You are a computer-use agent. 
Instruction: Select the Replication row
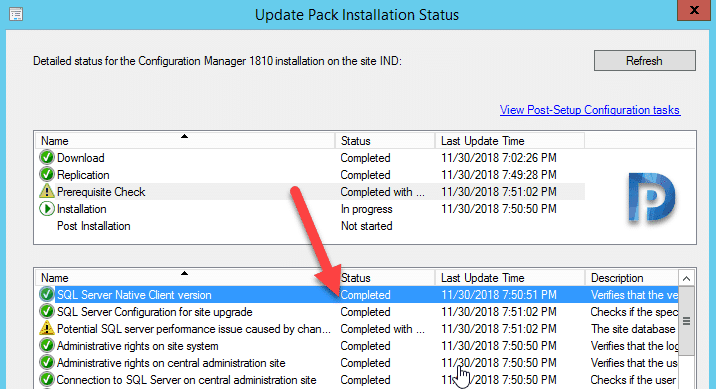click(310, 174)
